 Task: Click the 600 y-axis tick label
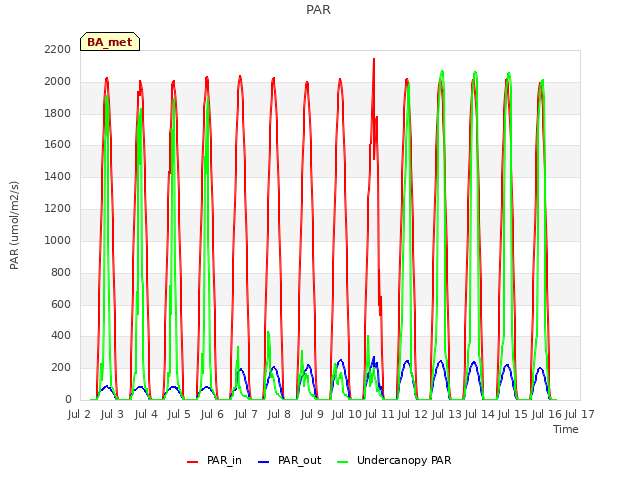61,304
